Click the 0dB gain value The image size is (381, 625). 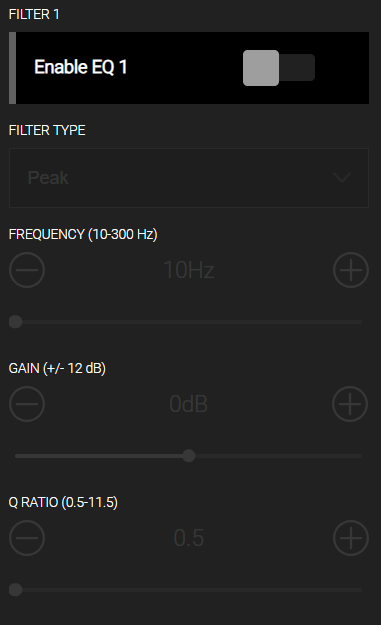pos(189,404)
